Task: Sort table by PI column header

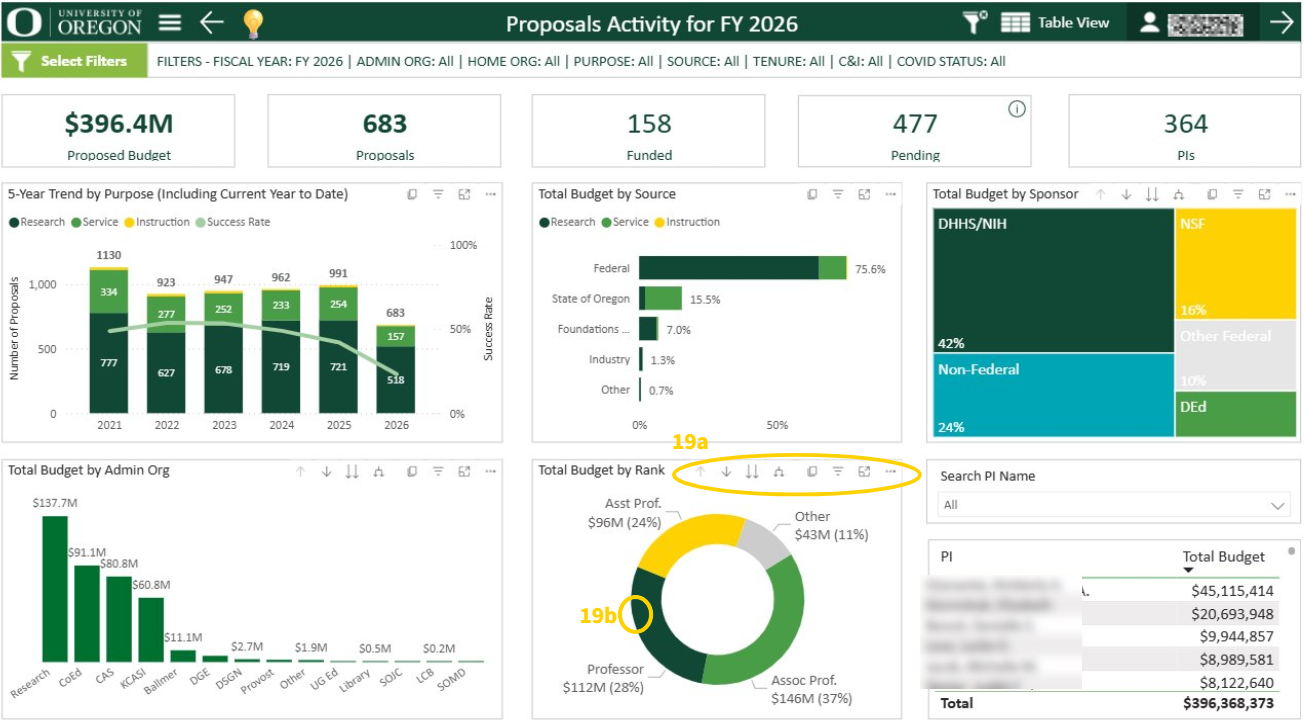Action: (946, 556)
